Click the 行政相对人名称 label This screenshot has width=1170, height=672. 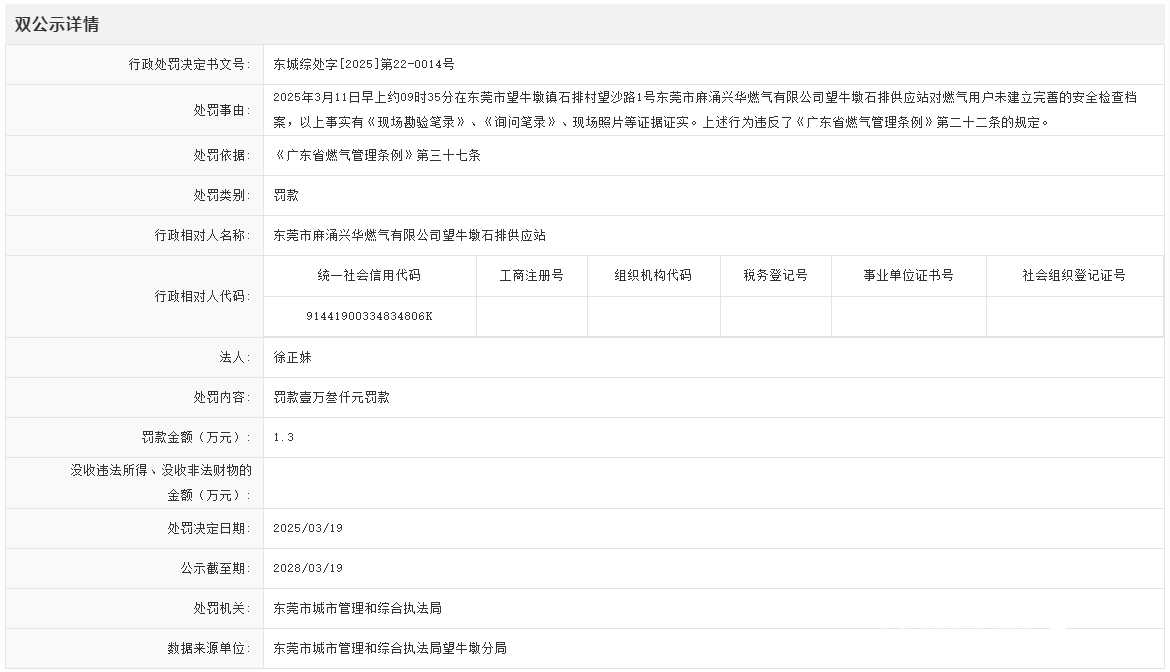(x=203, y=236)
